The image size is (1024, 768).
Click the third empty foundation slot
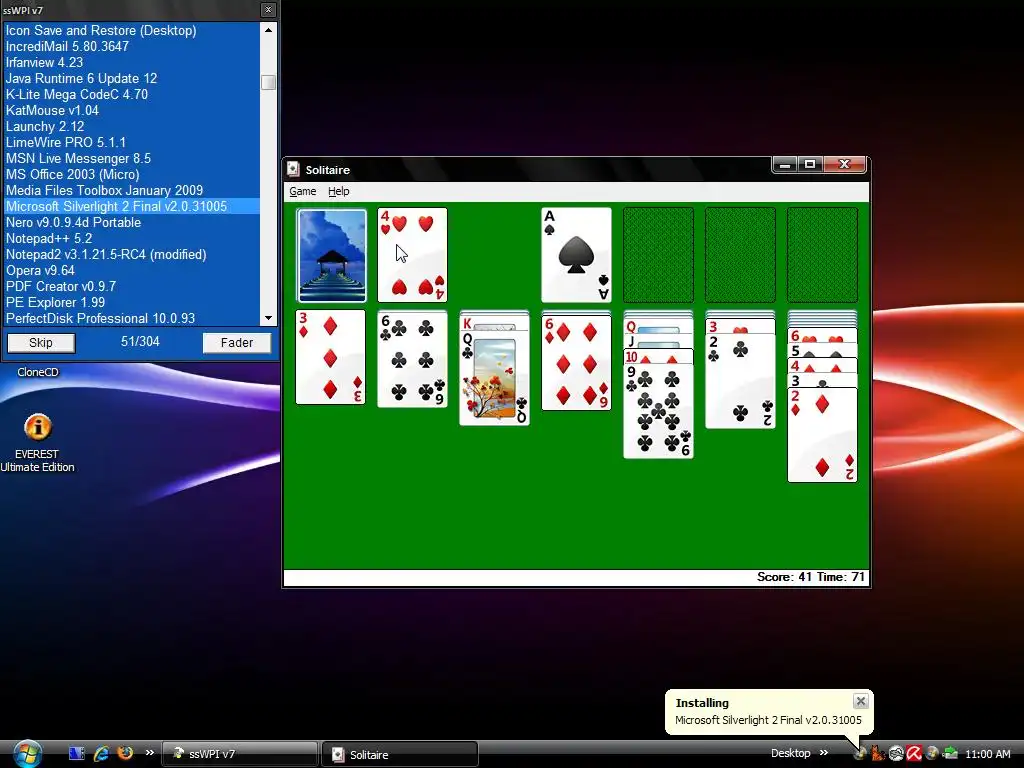click(x=740, y=255)
